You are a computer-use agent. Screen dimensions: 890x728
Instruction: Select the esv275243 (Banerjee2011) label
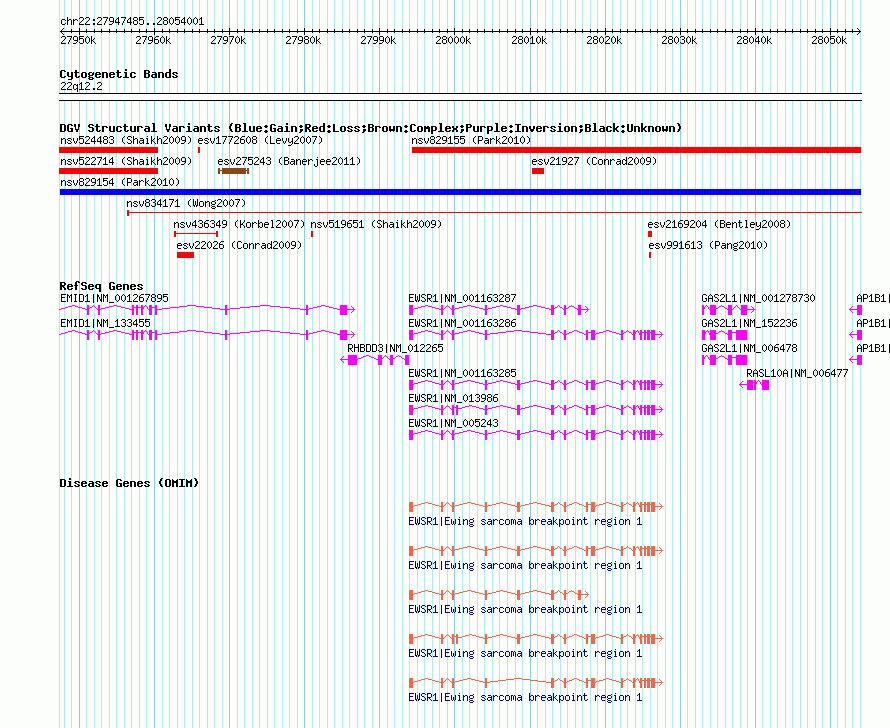tap(289, 161)
